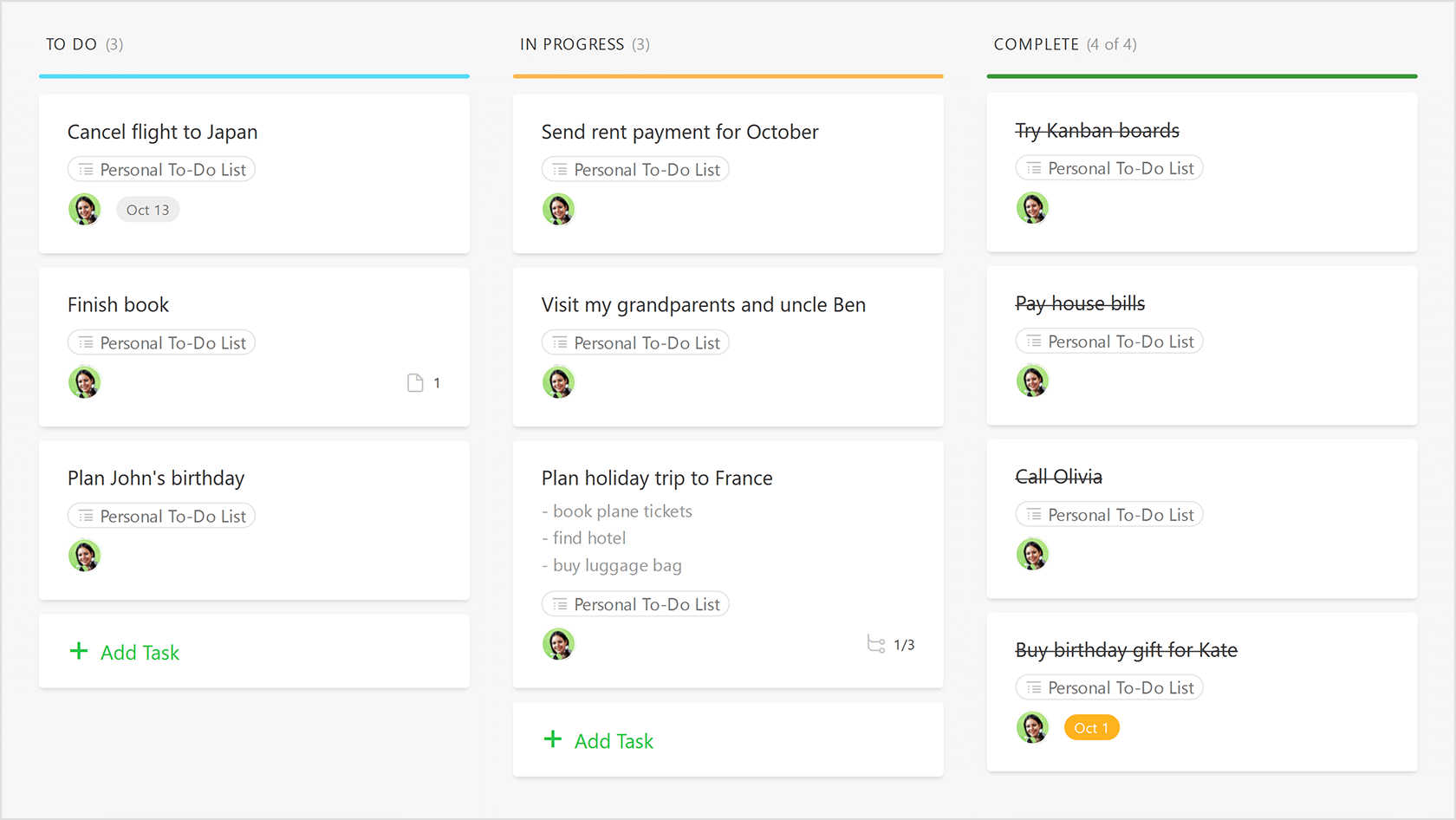
Task: Click the avatar on Pay house bills card
Action: point(1032,381)
